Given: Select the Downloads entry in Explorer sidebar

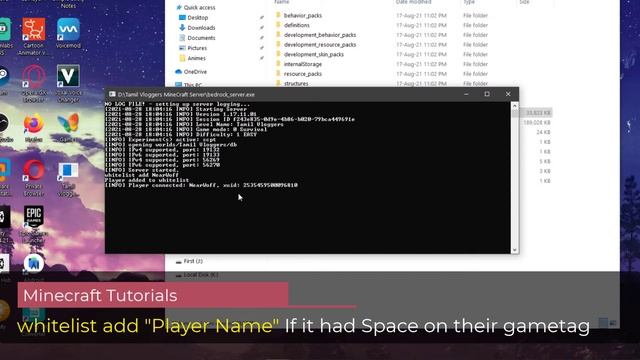Looking at the screenshot, I should 201,27.
